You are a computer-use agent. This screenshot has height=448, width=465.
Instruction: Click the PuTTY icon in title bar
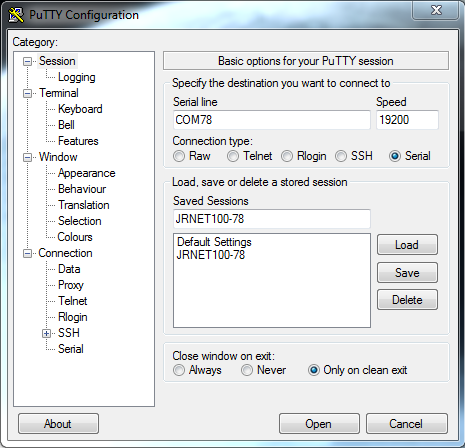pos(16,15)
